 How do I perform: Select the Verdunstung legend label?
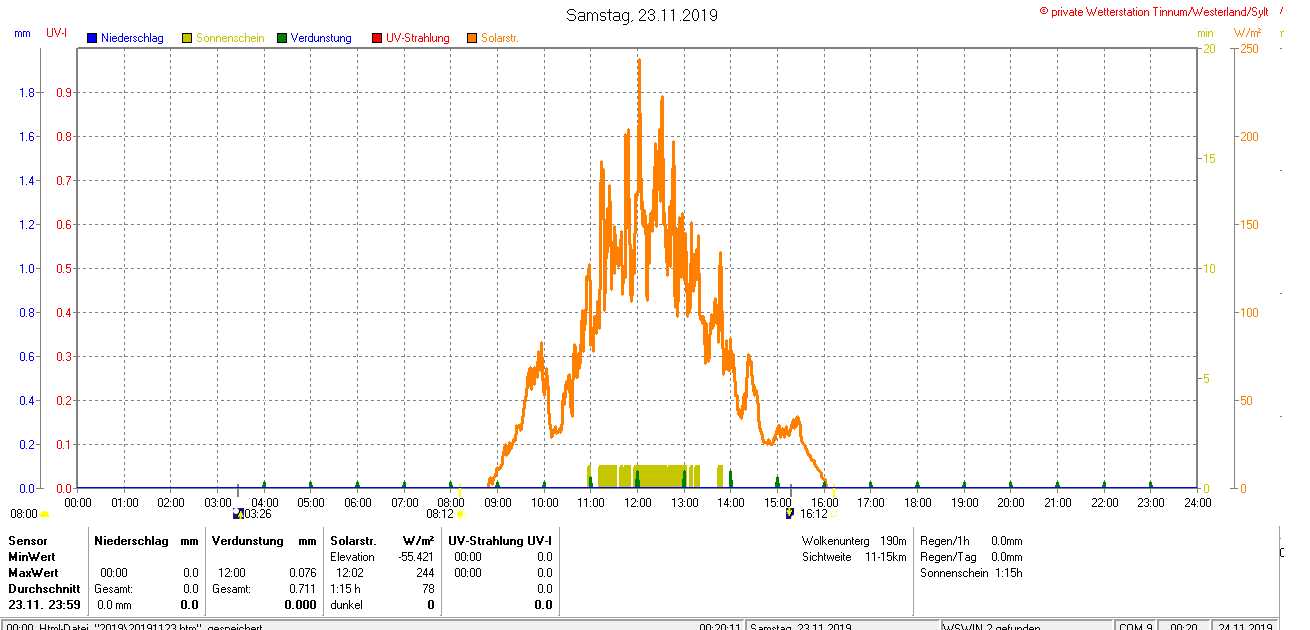point(321,38)
